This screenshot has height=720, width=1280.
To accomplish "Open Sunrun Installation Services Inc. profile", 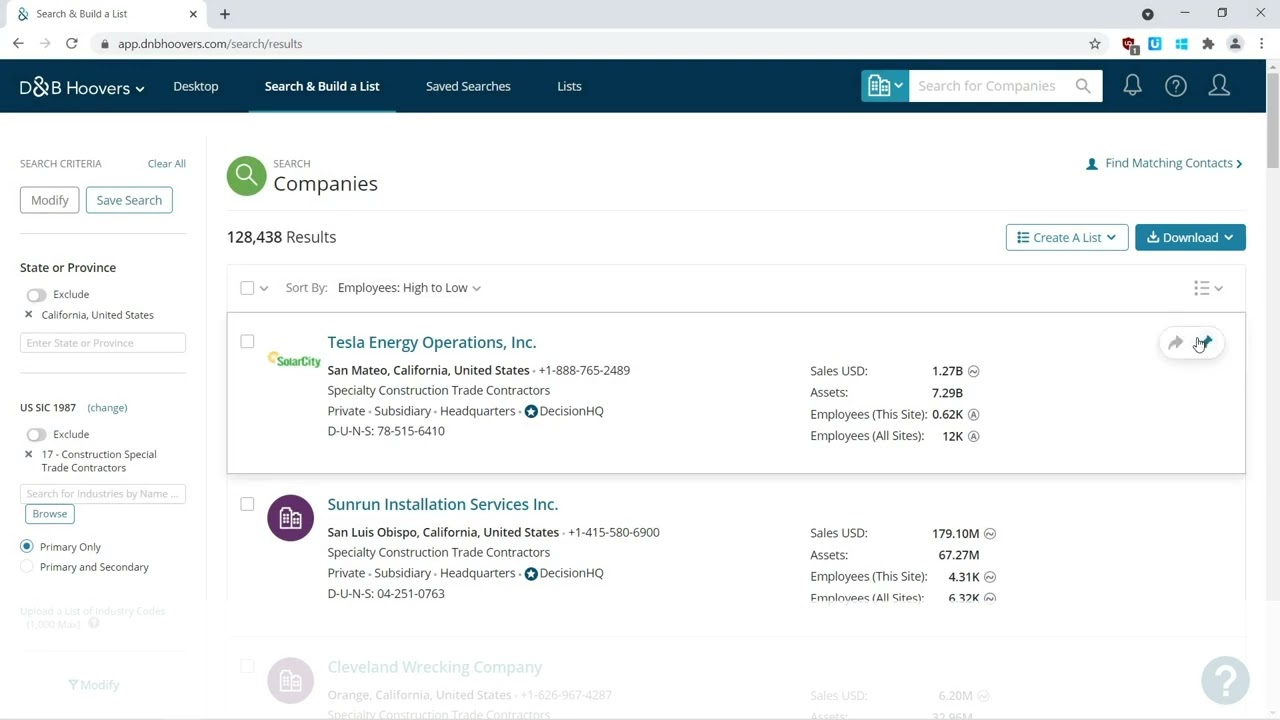I will pyautogui.click(x=443, y=504).
